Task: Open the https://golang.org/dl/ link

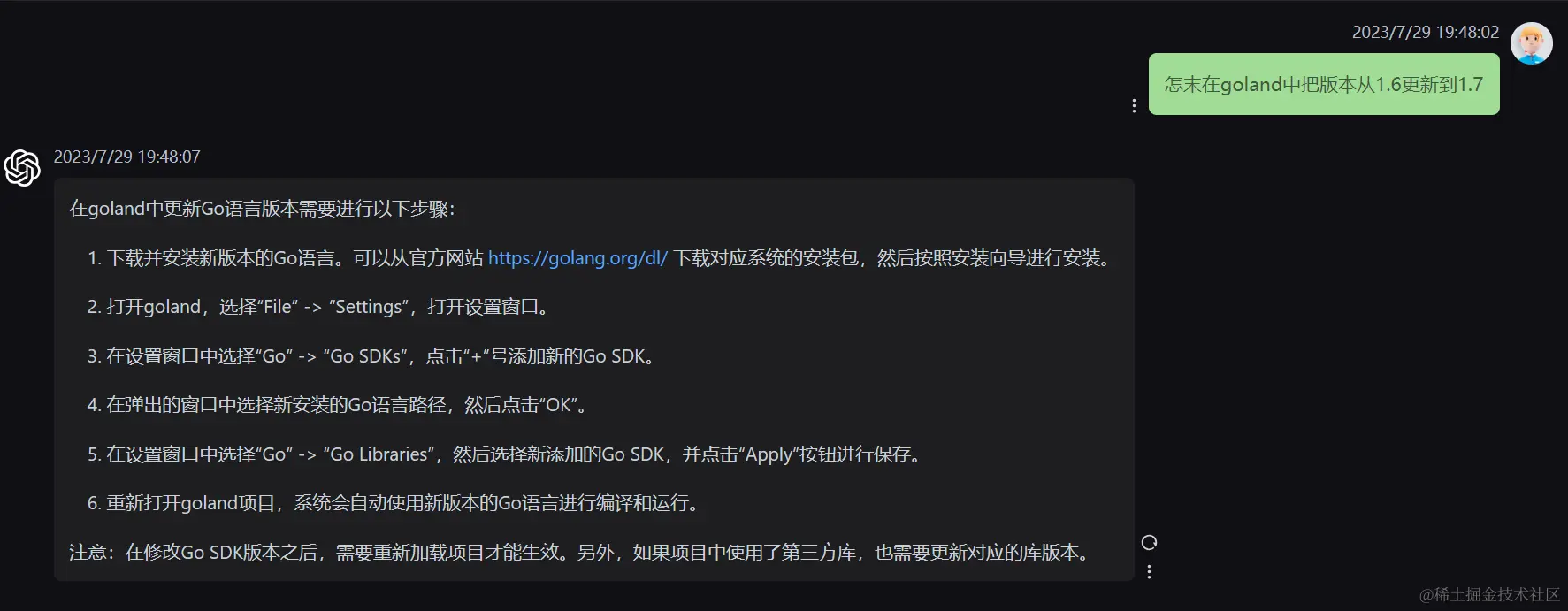Action: click(x=577, y=258)
